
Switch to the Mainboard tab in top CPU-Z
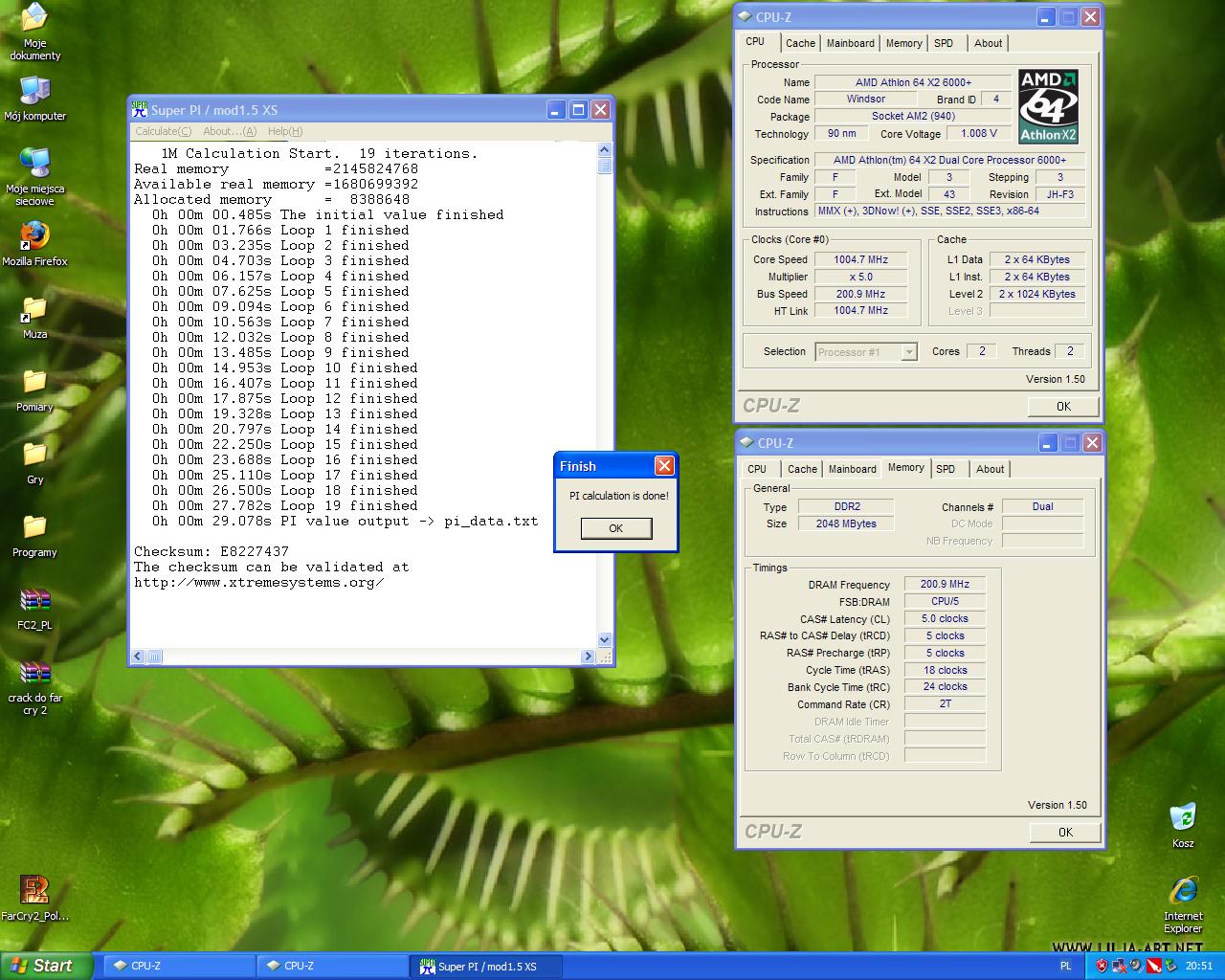(850, 43)
